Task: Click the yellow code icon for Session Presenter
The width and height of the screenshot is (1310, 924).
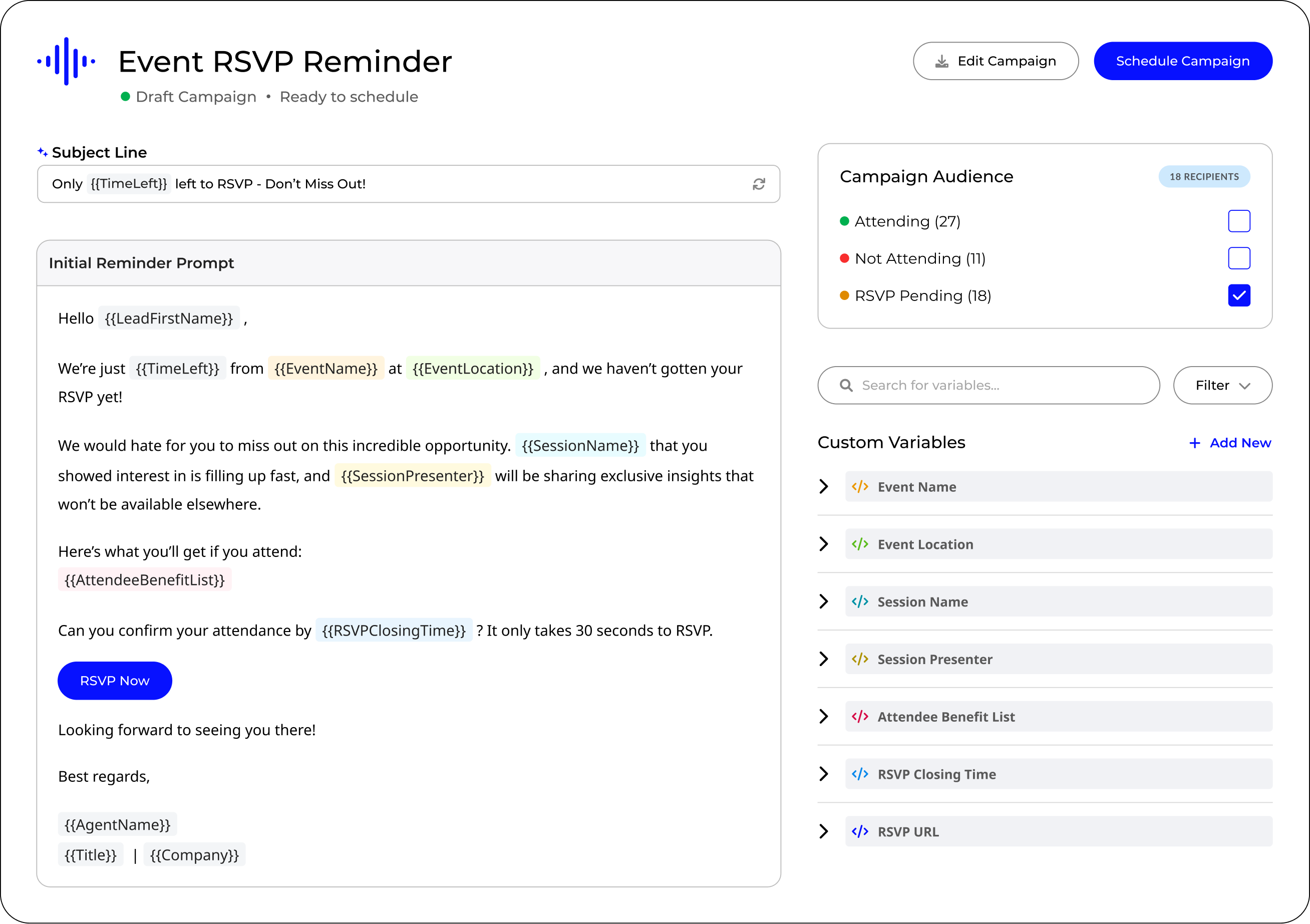Action: [x=860, y=659]
